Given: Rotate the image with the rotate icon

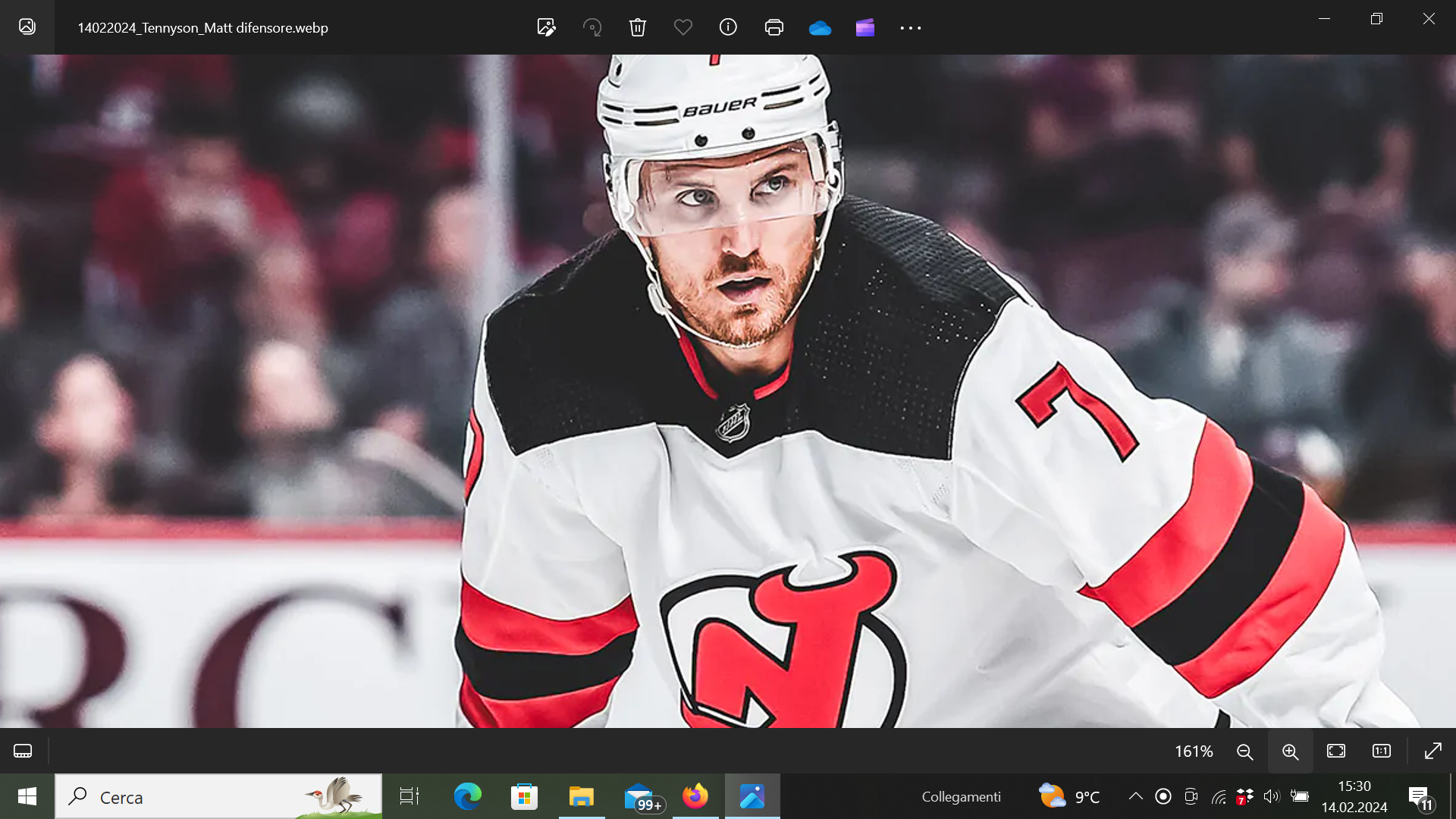Looking at the screenshot, I should point(592,27).
